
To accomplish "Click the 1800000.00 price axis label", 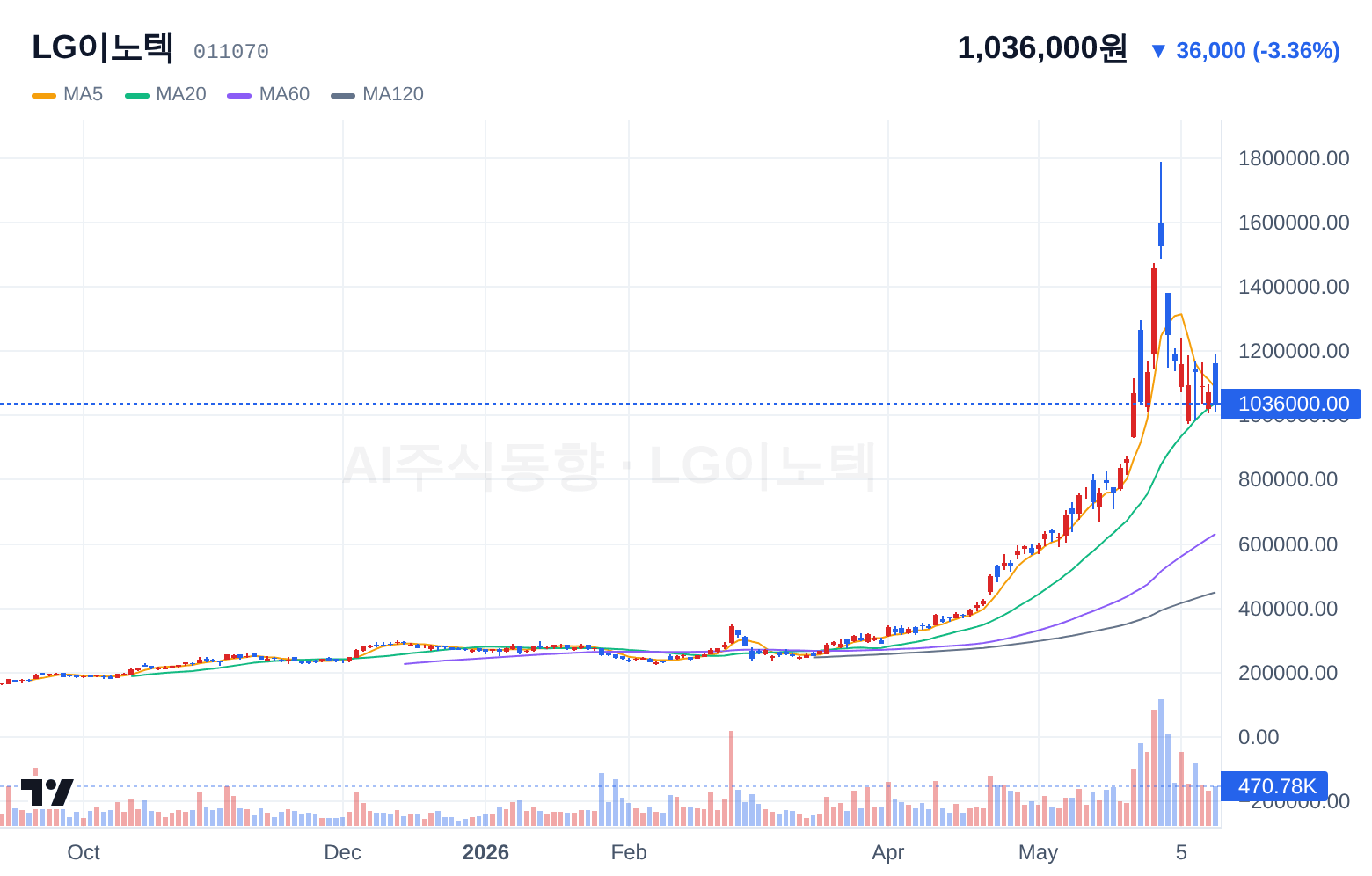I will pyautogui.click(x=1294, y=158).
